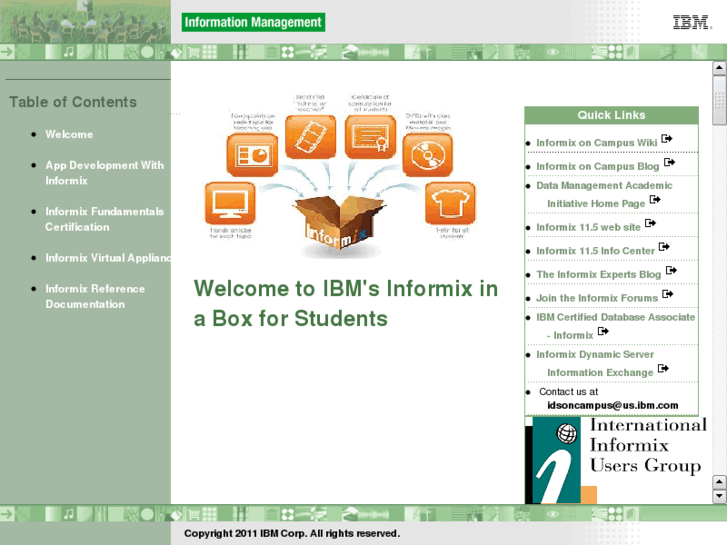The width and height of the screenshot is (727, 545).
Task: Click the Welcome to IBM's Informix heading
Action: (x=346, y=303)
